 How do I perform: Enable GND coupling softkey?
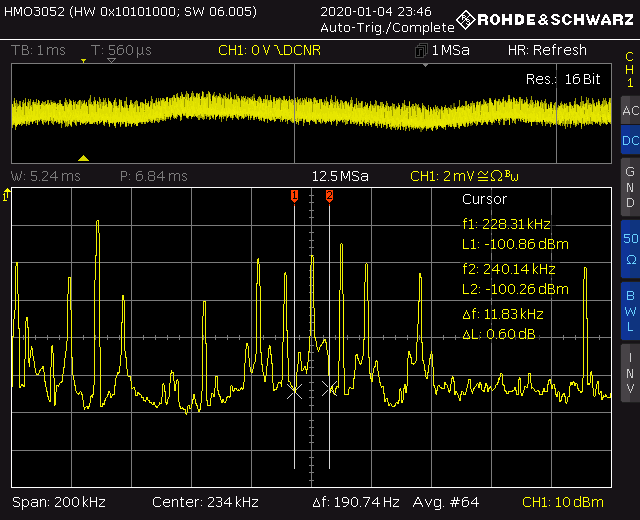(630, 187)
